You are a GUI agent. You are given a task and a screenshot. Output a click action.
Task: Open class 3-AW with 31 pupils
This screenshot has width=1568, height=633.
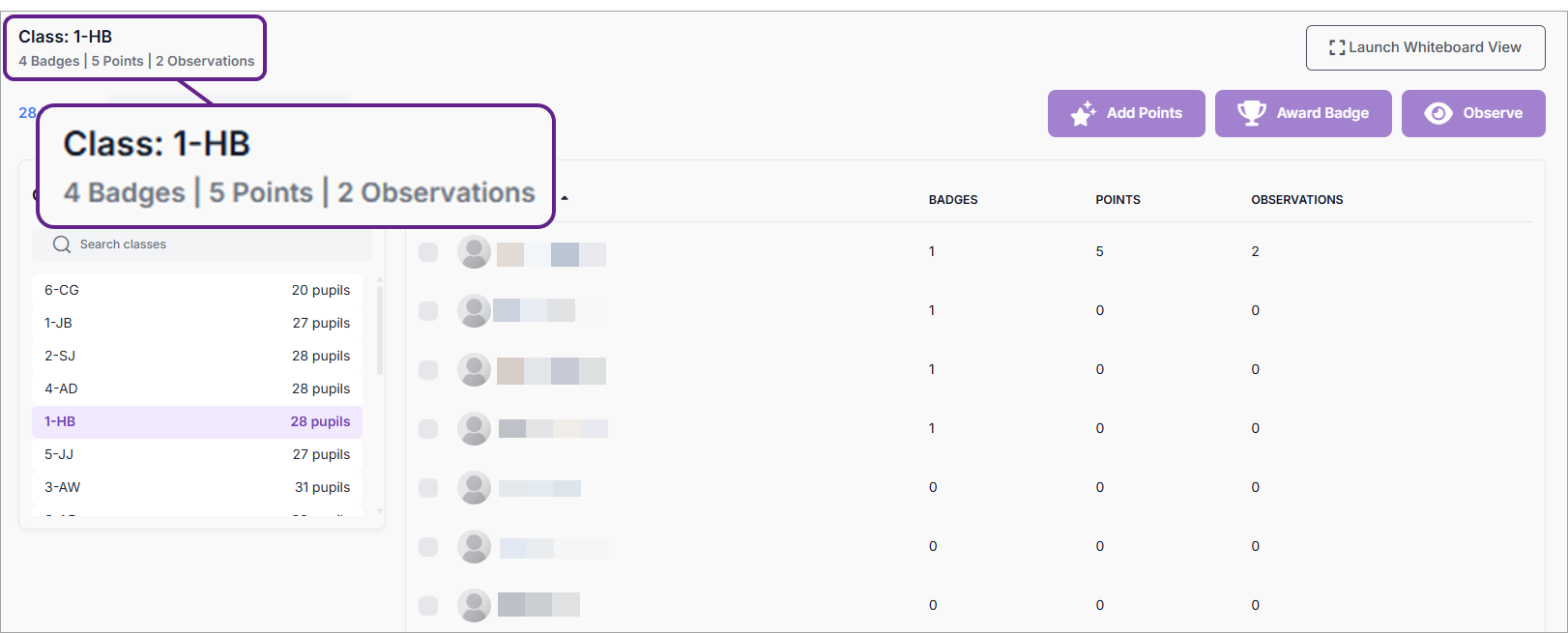197,487
